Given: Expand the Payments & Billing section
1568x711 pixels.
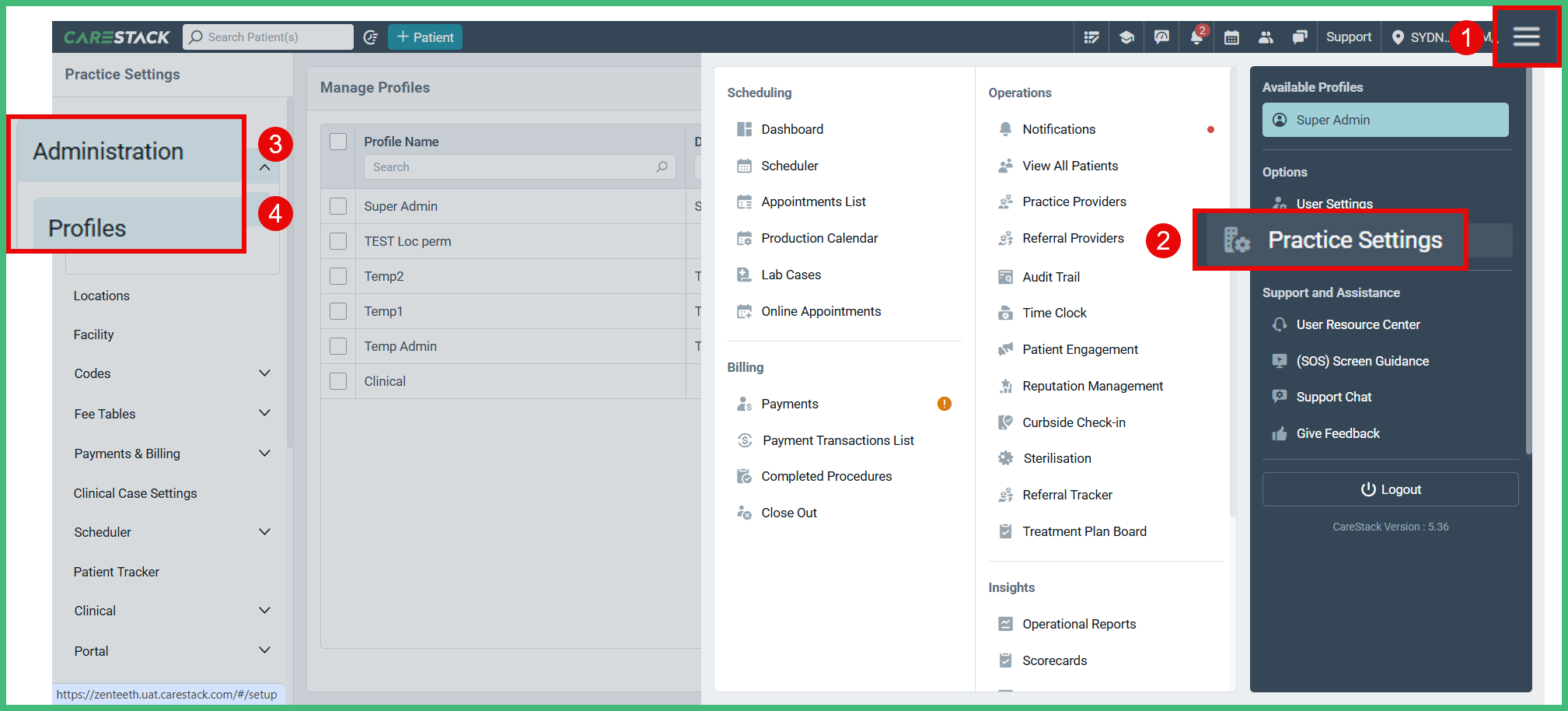Looking at the screenshot, I should coord(264,454).
